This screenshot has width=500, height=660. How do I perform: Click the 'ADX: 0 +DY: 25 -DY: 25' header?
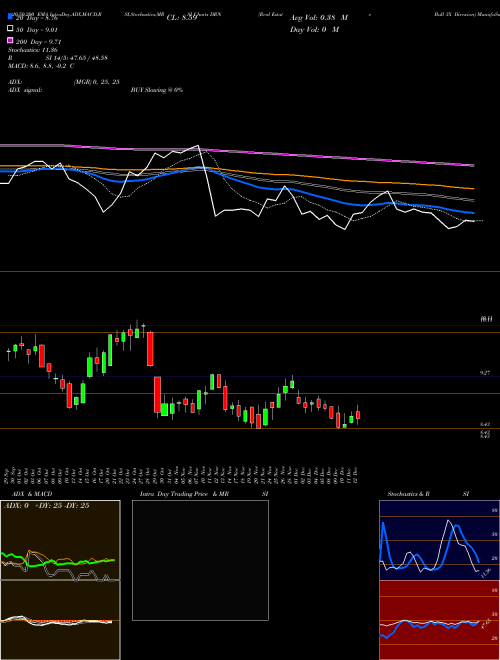click(46, 506)
